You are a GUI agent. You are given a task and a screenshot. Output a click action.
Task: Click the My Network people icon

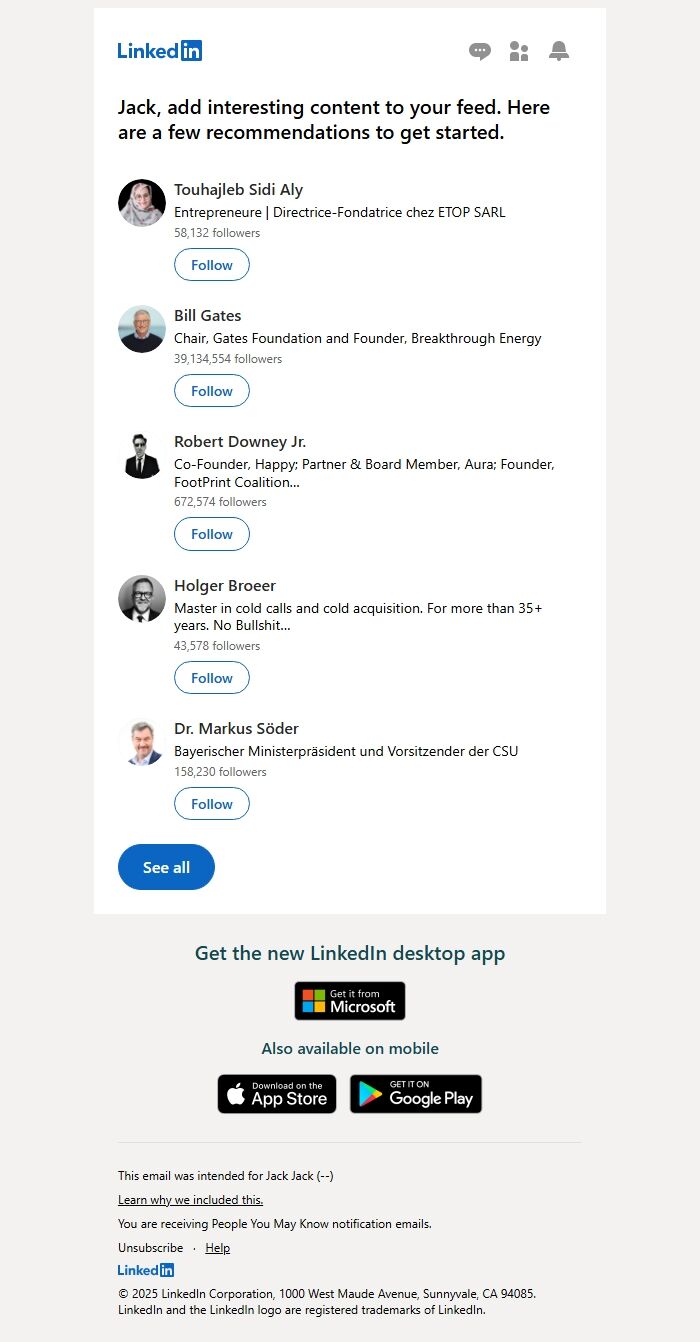(519, 51)
